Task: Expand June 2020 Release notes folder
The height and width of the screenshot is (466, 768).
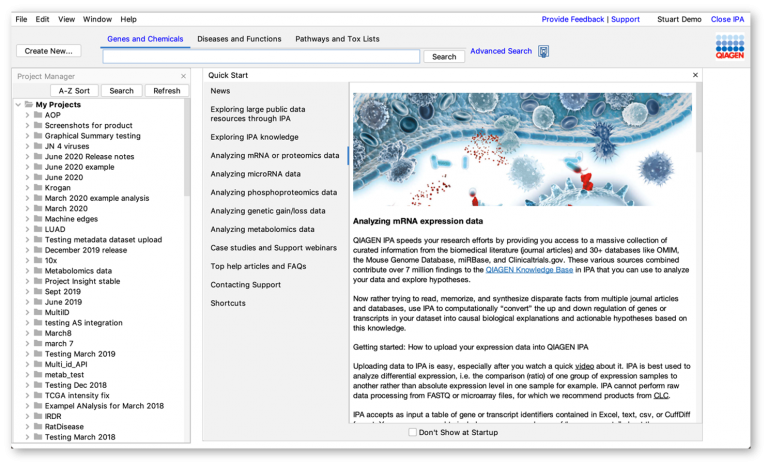Action: (27, 156)
